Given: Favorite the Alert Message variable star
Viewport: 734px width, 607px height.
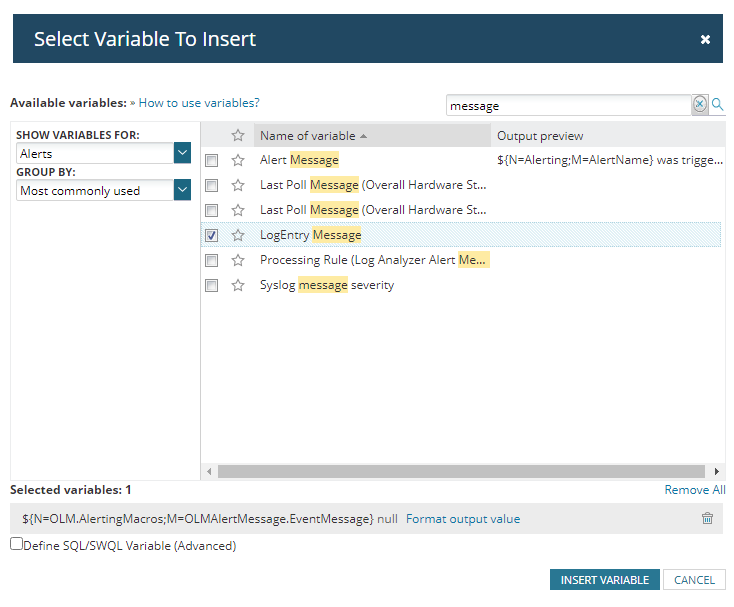Looking at the screenshot, I should coord(238,160).
